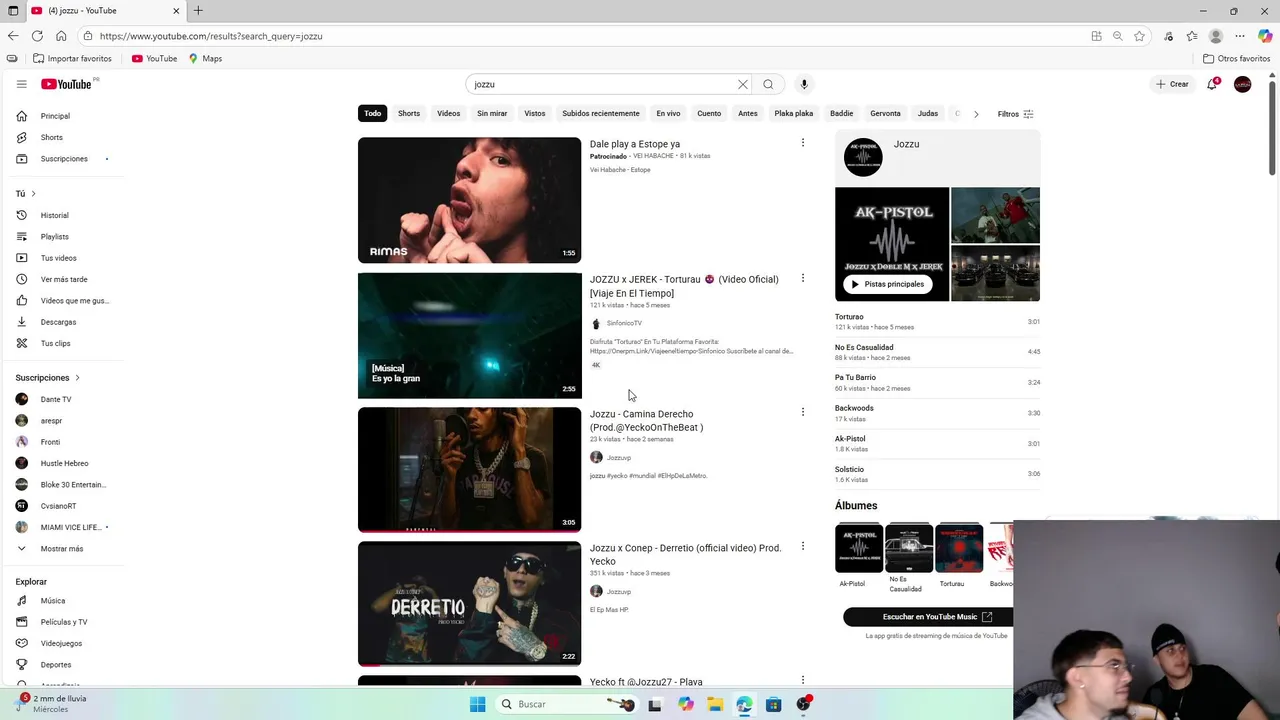Select the Todo filter chip

coord(372,113)
